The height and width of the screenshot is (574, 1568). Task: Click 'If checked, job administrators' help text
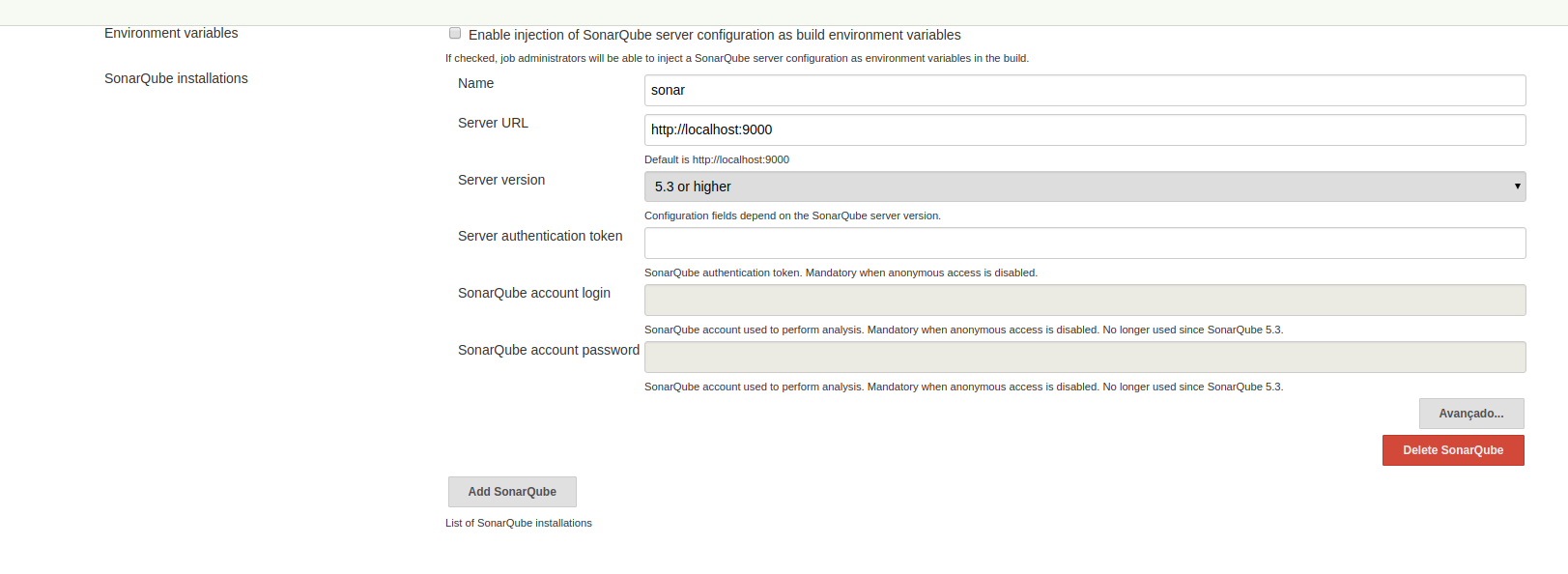point(737,58)
